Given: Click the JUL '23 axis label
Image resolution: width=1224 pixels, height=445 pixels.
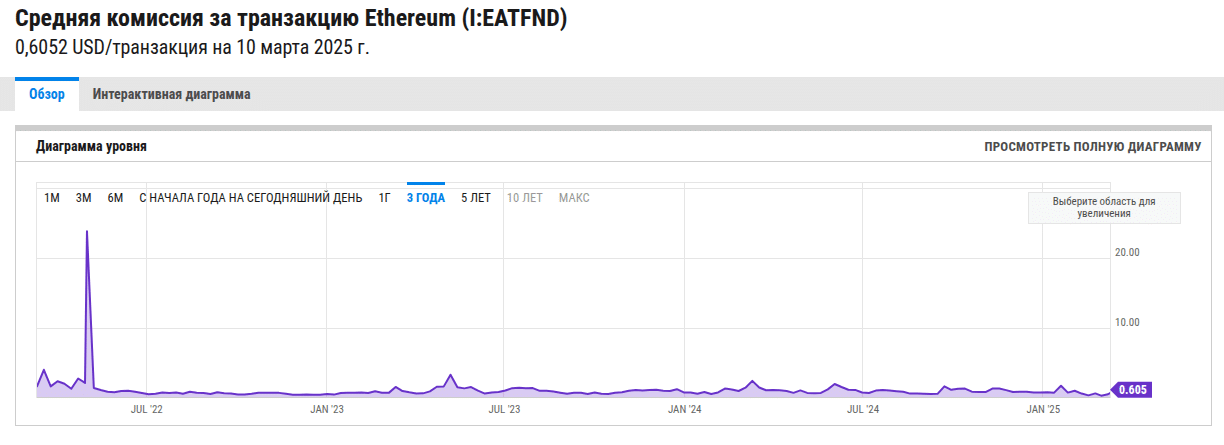Looking at the screenshot, I should 504,409.
